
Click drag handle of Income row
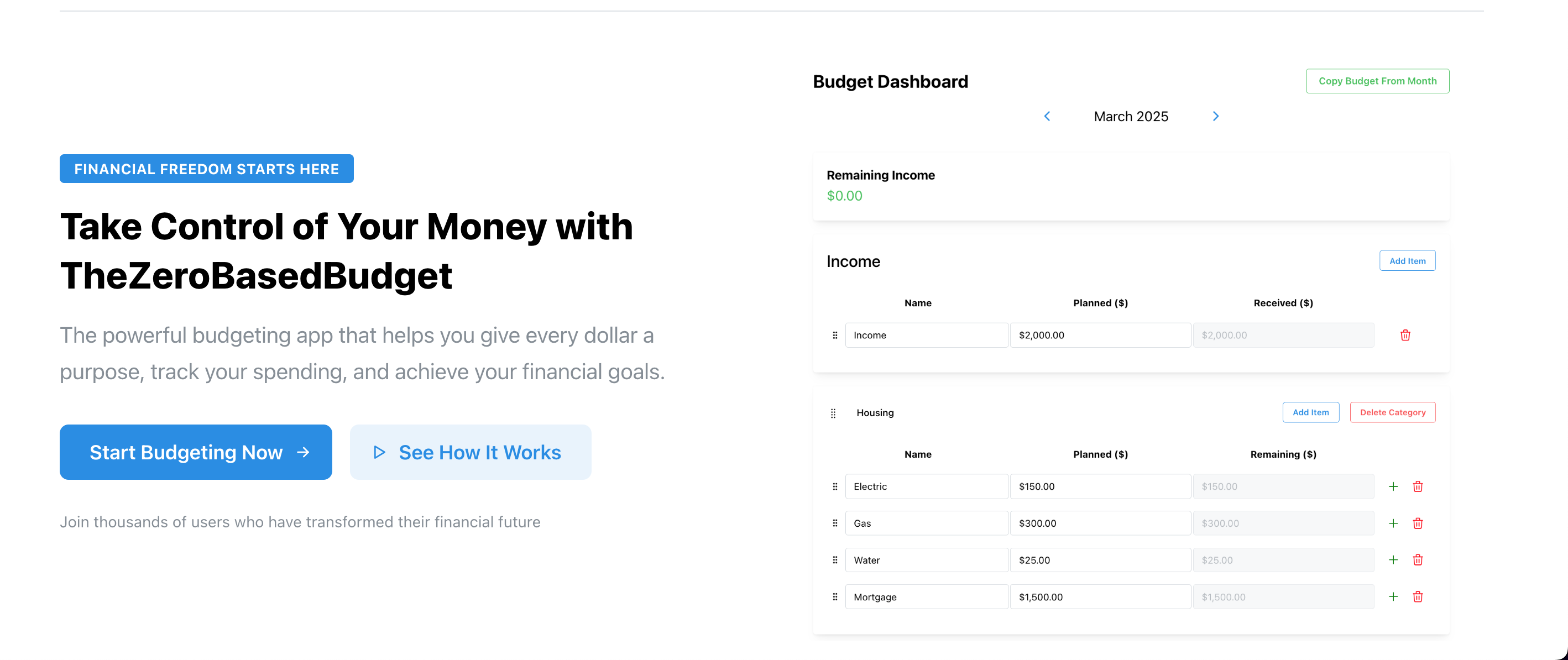click(x=834, y=335)
